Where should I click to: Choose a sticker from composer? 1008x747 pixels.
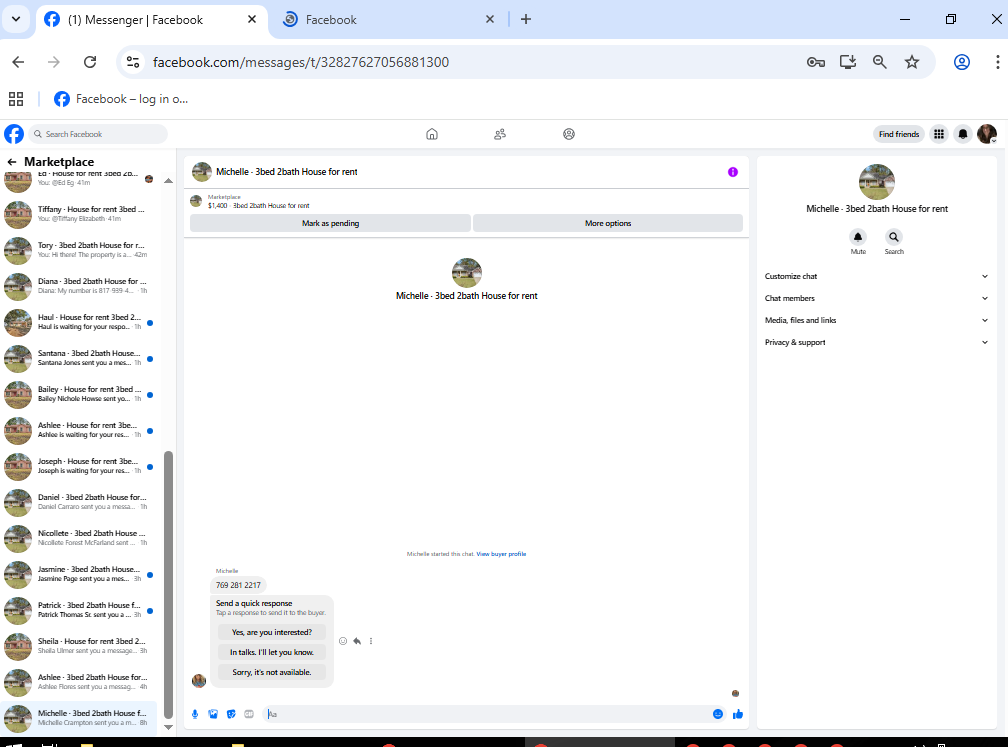tap(231, 714)
